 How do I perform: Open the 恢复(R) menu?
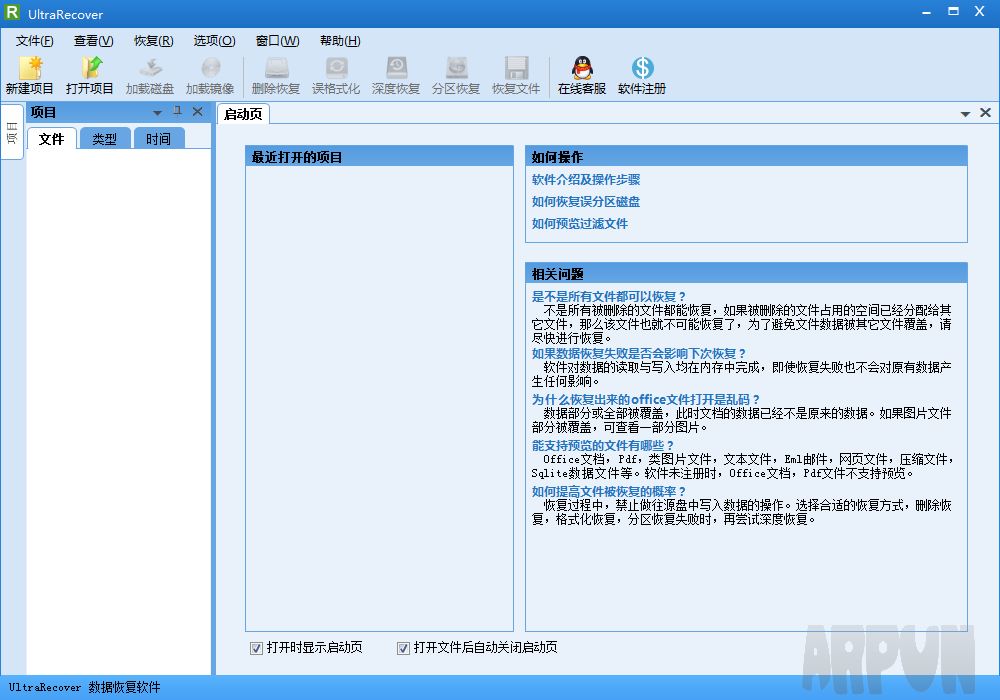click(153, 41)
